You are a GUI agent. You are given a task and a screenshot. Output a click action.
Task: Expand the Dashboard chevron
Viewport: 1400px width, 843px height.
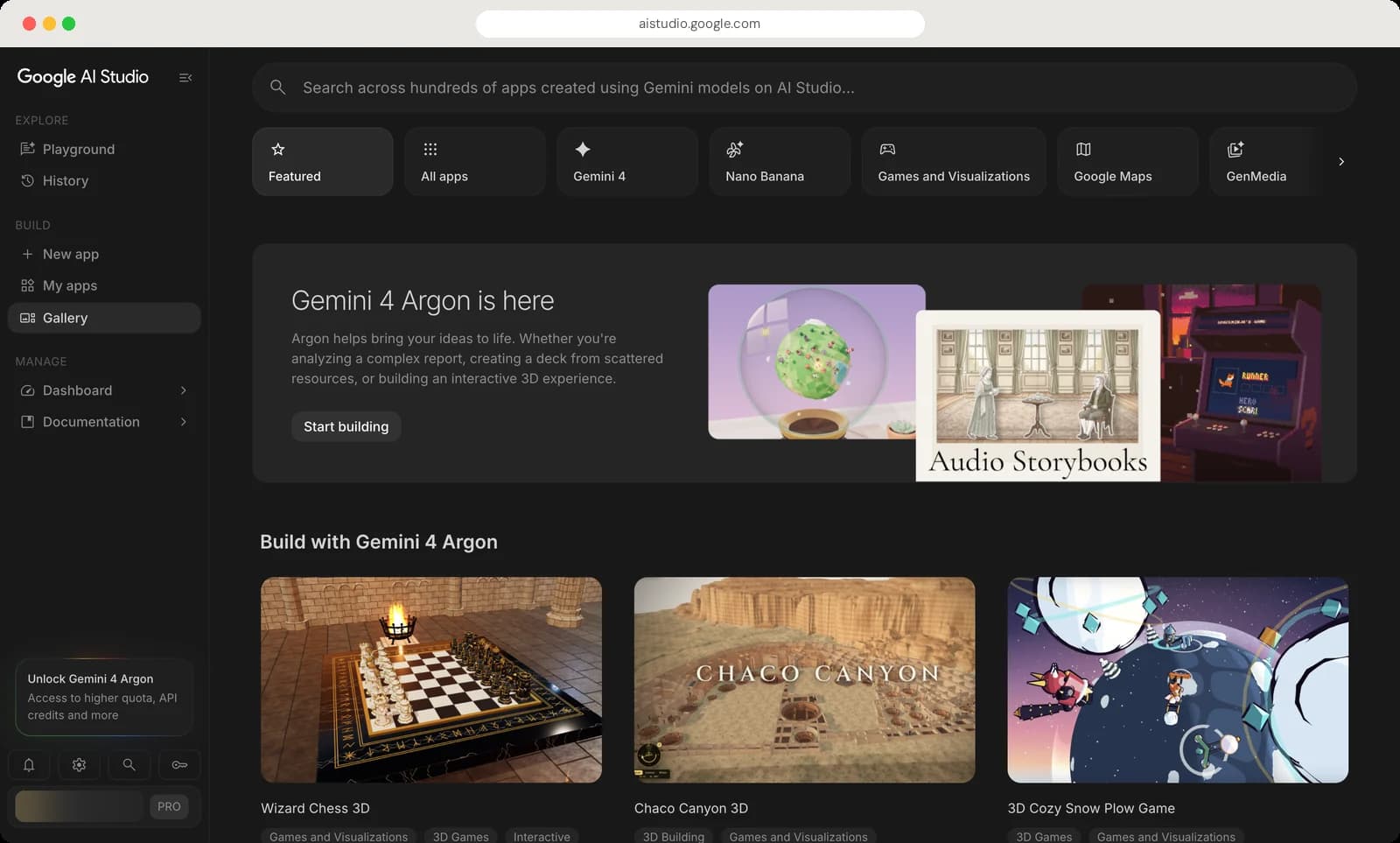(x=184, y=390)
